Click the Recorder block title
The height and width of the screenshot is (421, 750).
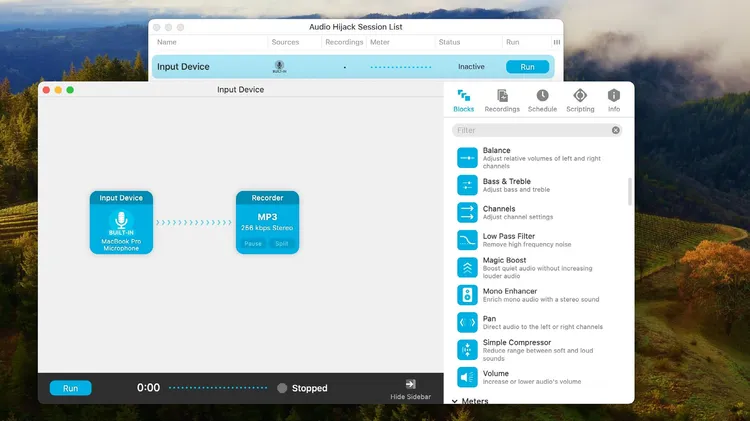point(267,198)
